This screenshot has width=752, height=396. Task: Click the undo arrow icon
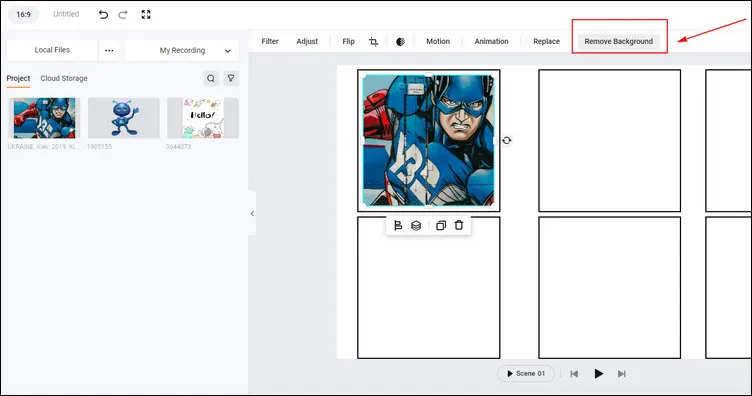coord(103,14)
